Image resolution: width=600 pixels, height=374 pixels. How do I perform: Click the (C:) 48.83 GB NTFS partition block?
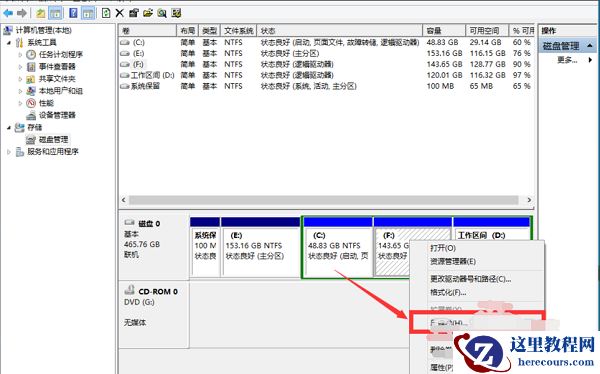[x=338, y=247]
